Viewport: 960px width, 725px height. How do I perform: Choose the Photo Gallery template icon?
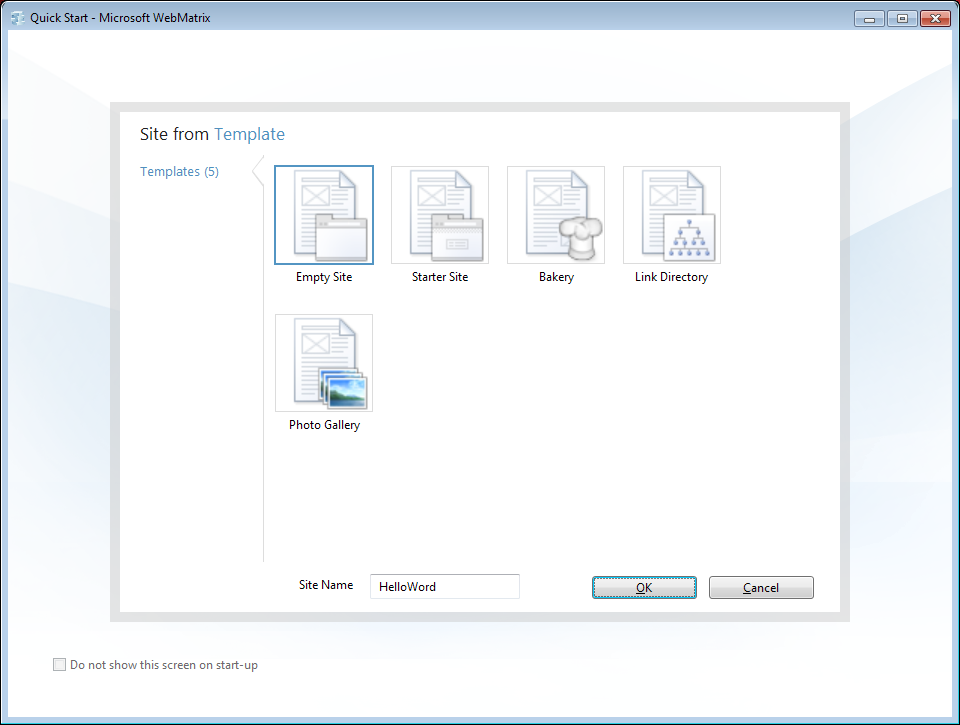tap(324, 363)
